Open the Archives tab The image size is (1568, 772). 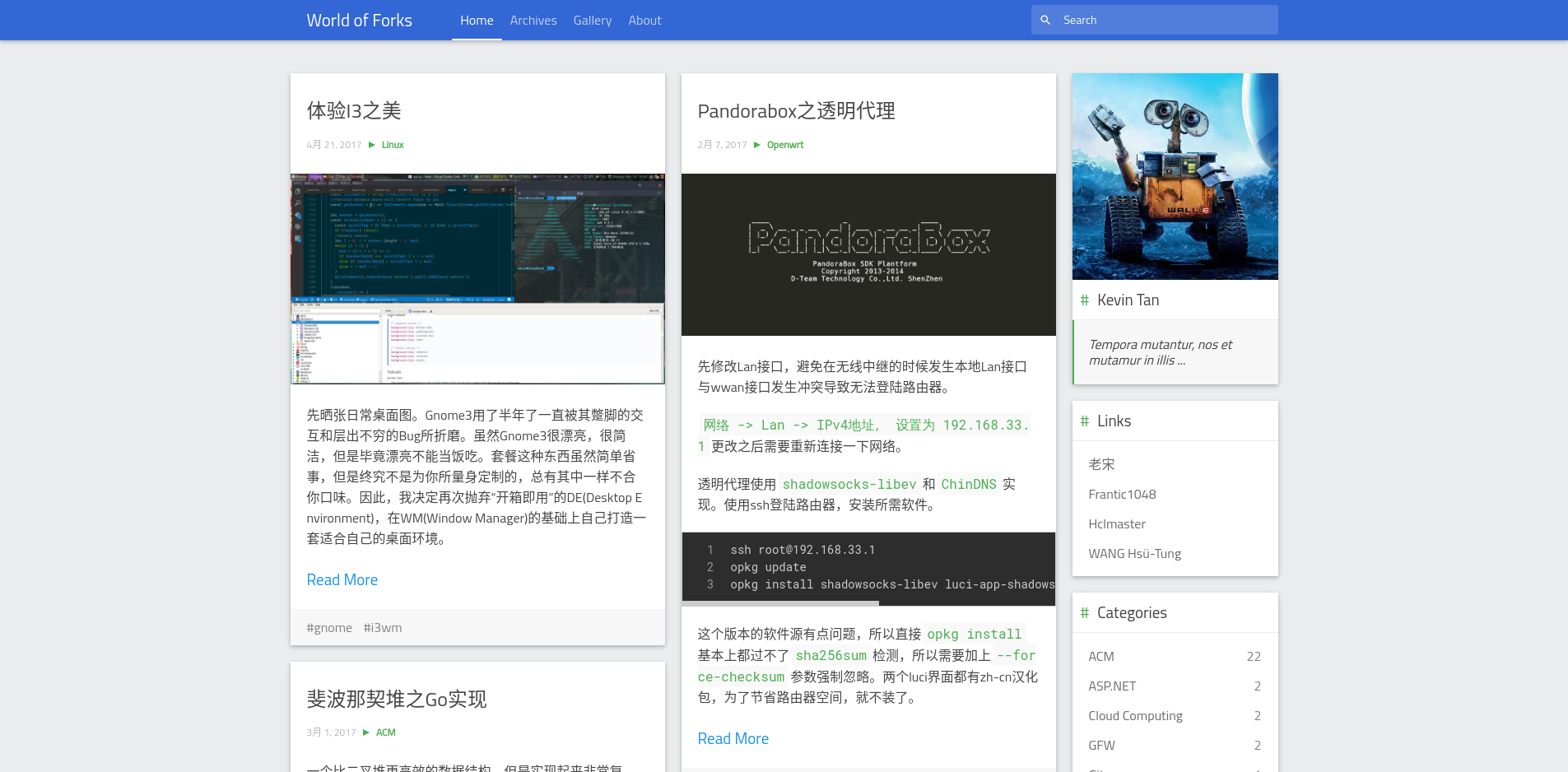point(533,21)
